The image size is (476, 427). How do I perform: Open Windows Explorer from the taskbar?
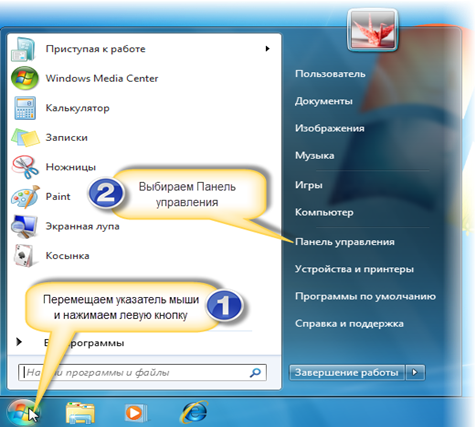(x=80, y=413)
